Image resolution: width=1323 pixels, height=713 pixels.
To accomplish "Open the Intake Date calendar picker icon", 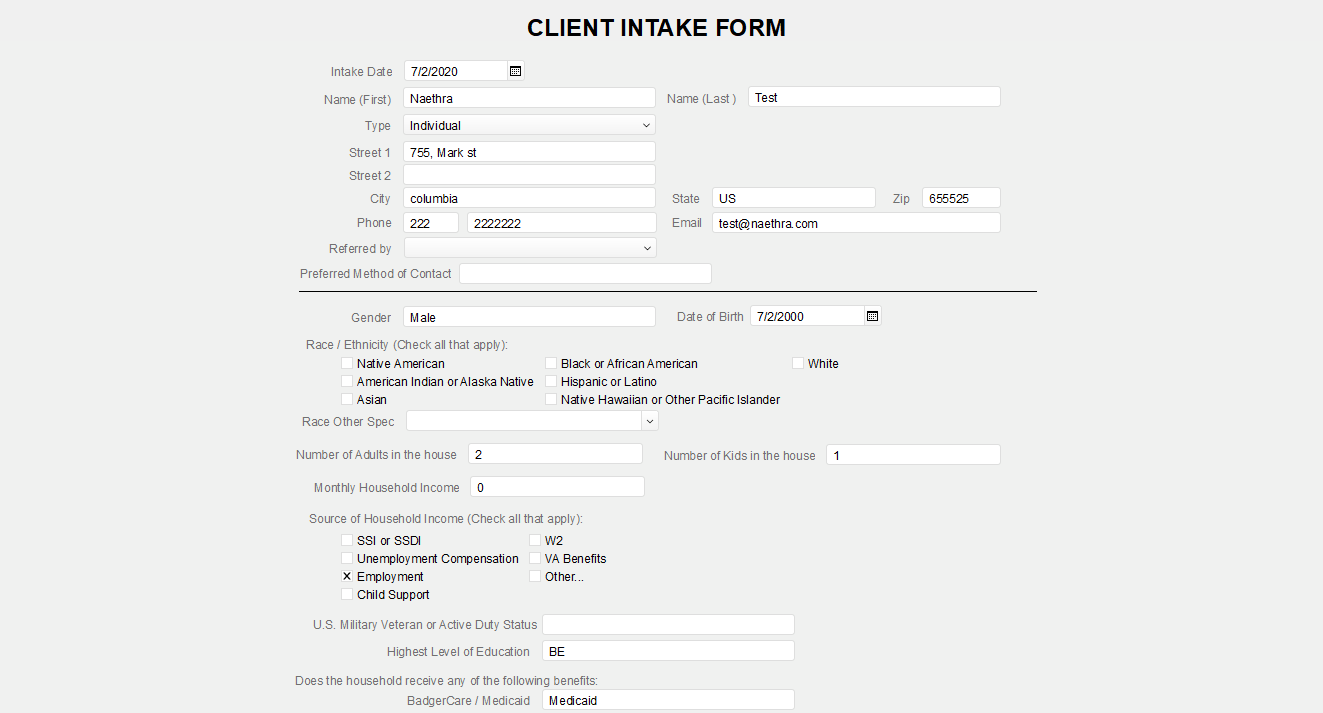I will (x=515, y=71).
